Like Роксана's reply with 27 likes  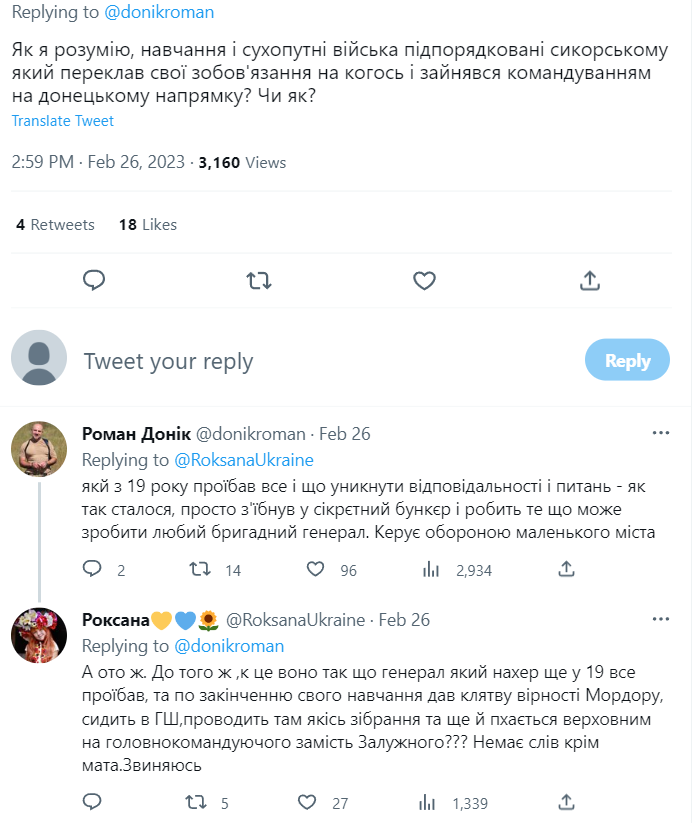(307, 802)
